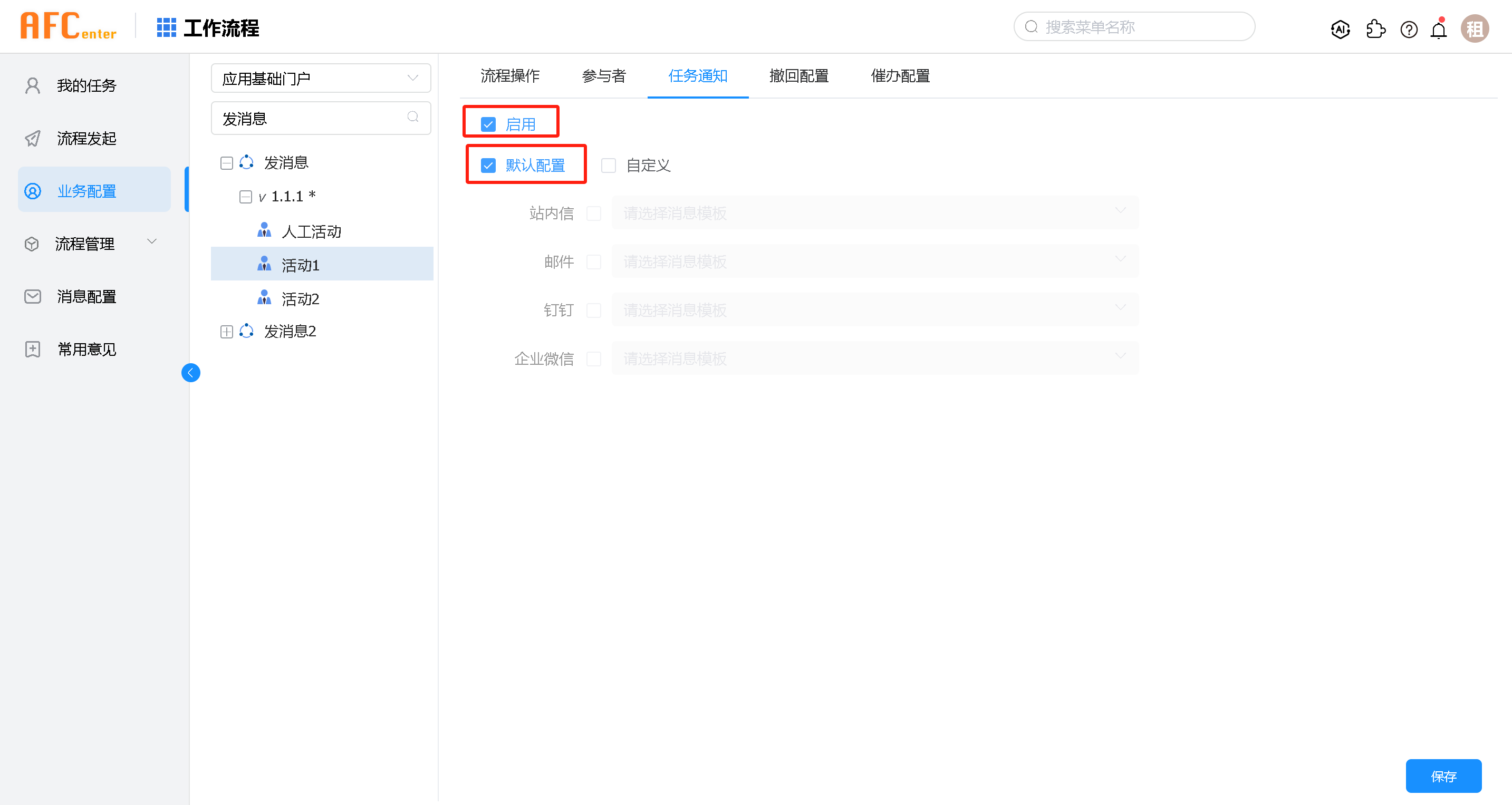The width and height of the screenshot is (1512, 805).
Task: Check the 自定义 checkbox
Action: (609, 166)
